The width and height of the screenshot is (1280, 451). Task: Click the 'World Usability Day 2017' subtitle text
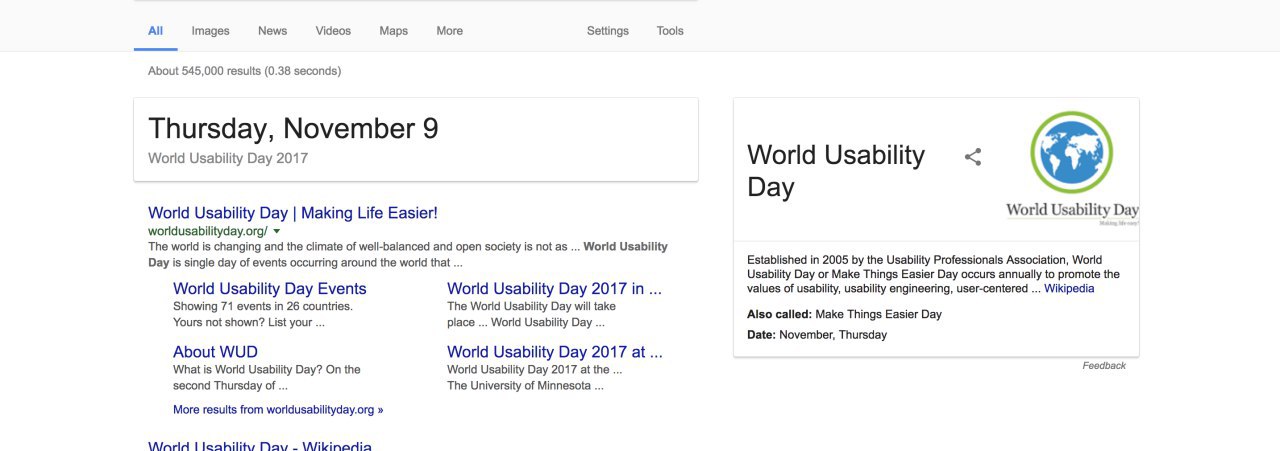pos(228,158)
